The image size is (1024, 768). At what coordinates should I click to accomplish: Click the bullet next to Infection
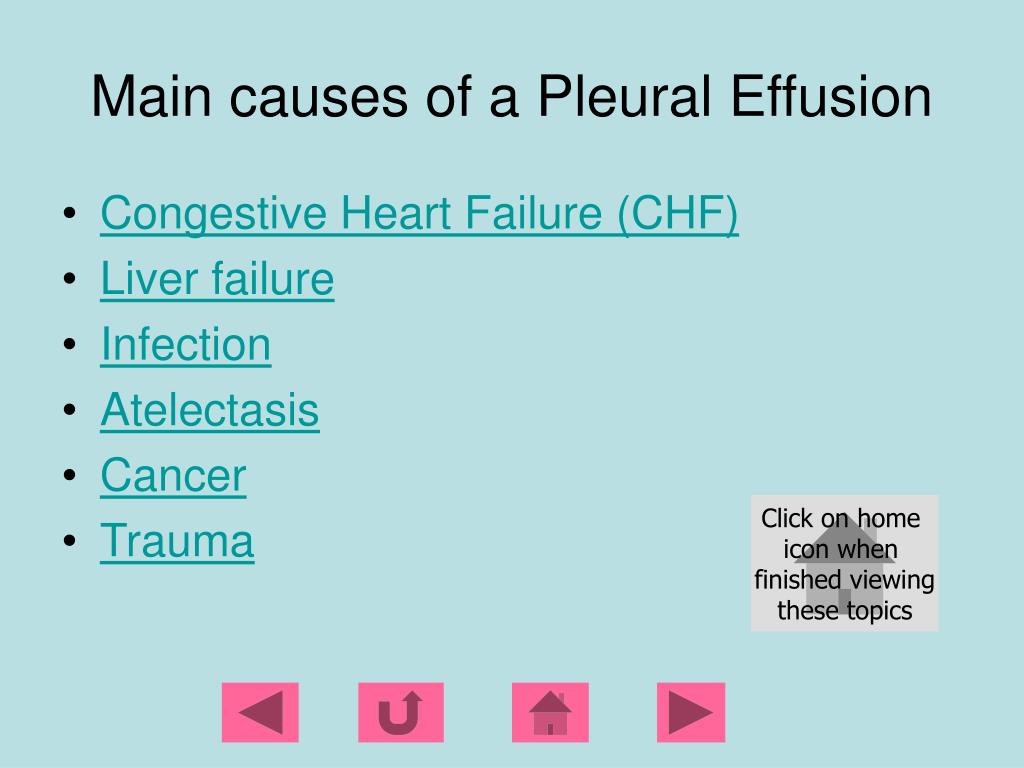click(70, 344)
